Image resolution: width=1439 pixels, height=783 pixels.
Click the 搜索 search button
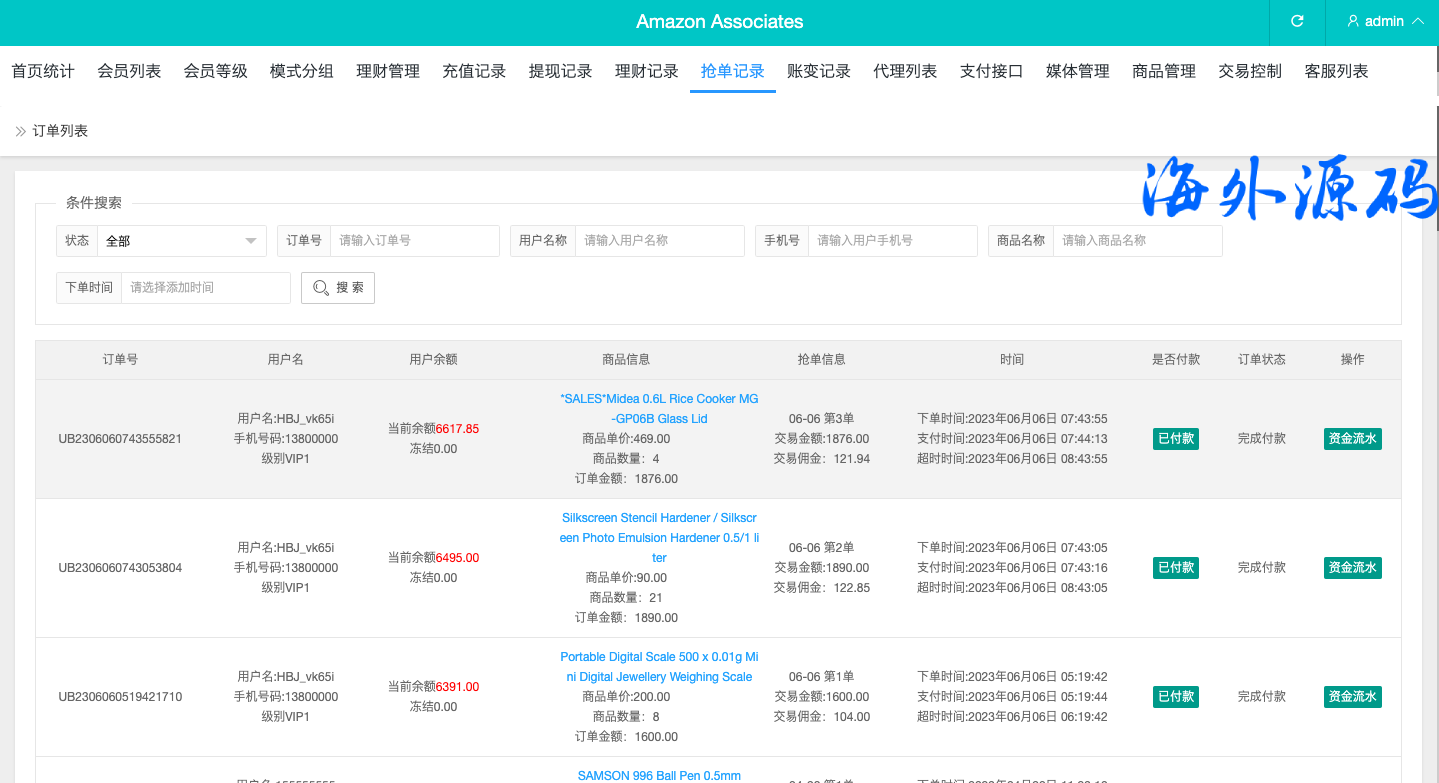pyautogui.click(x=338, y=288)
